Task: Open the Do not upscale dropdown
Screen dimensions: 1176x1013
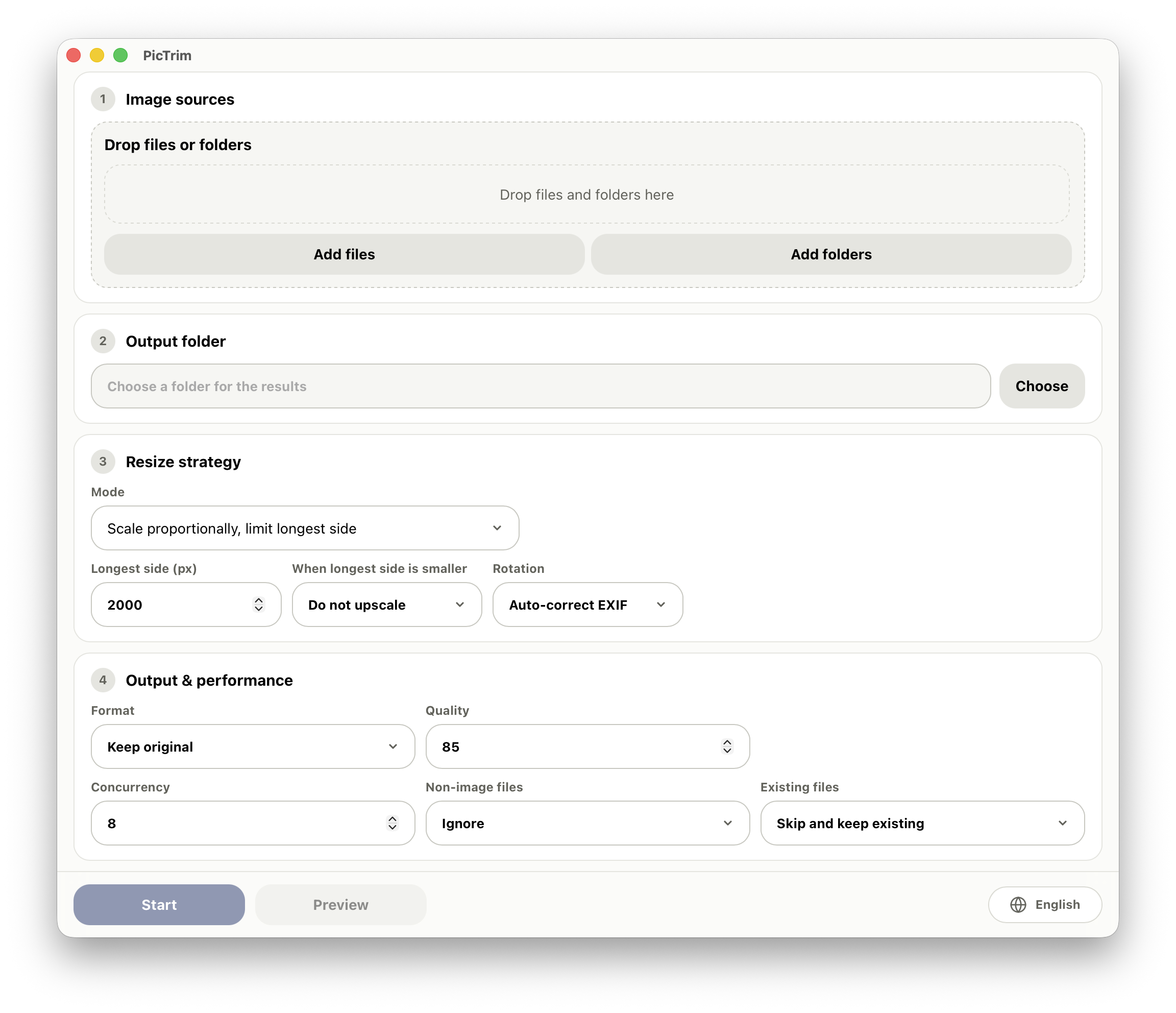Action: [387, 605]
